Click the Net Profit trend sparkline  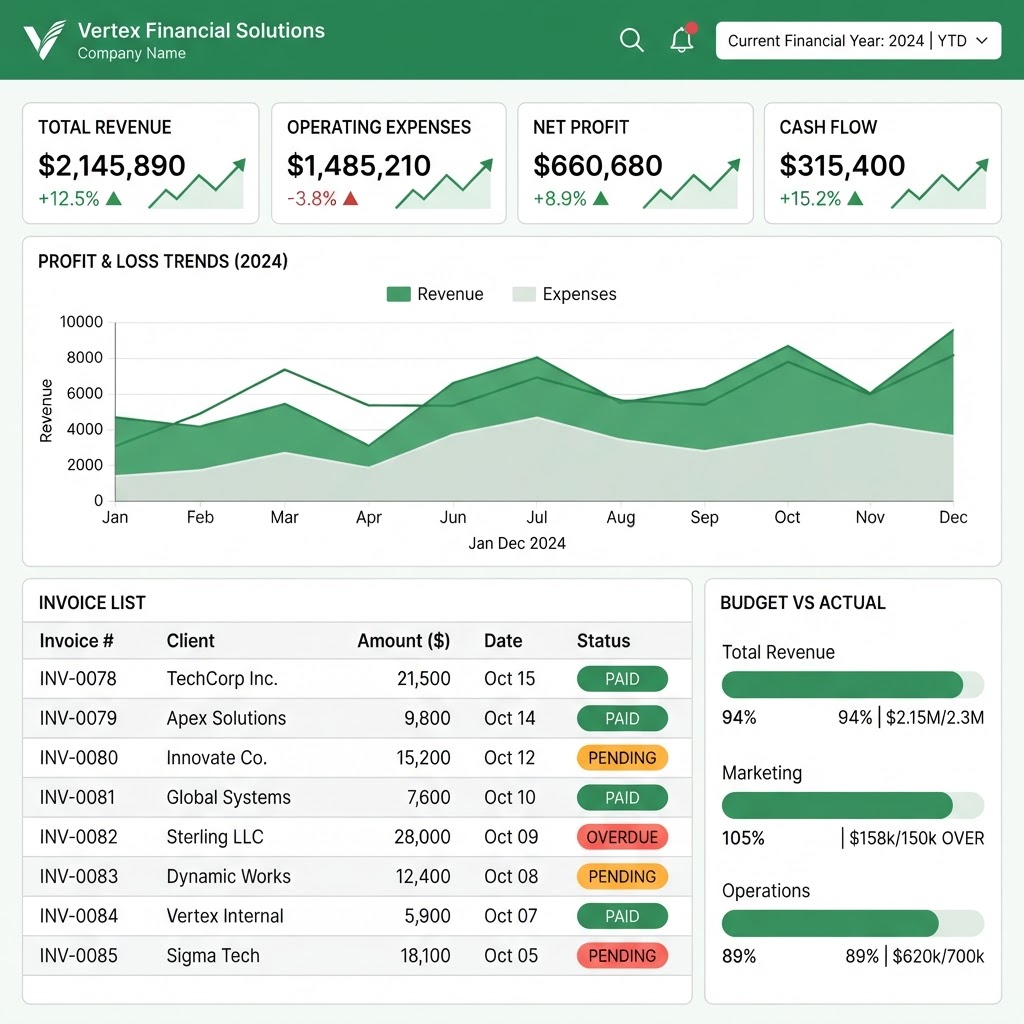[x=692, y=184]
